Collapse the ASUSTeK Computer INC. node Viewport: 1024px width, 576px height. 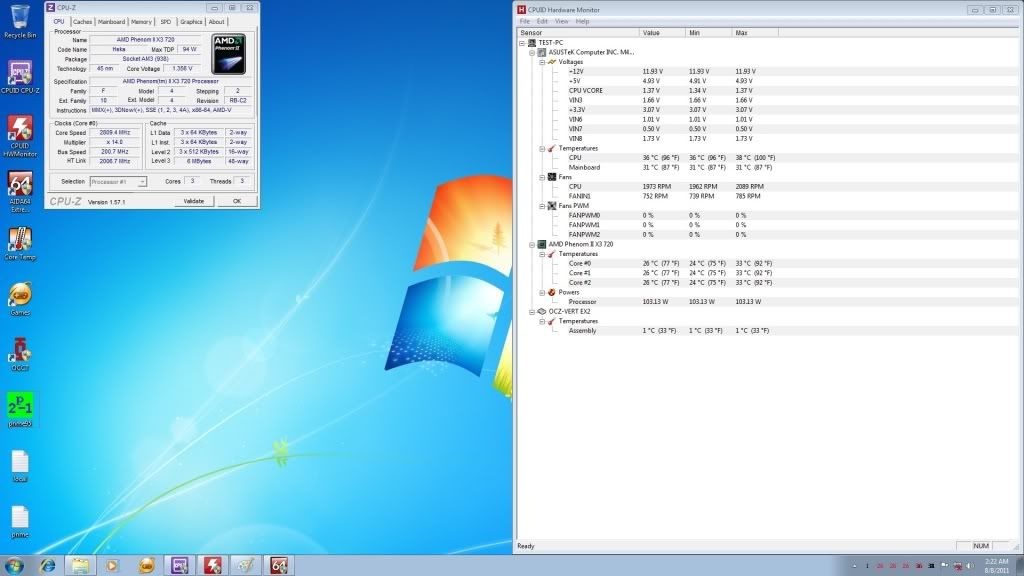532,52
